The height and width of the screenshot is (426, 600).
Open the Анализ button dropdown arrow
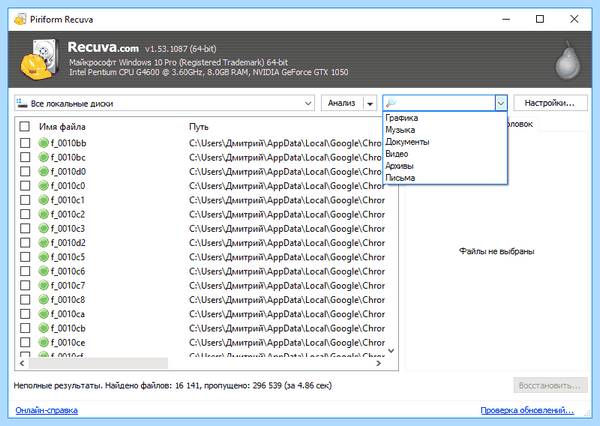[x=370, y=103]
